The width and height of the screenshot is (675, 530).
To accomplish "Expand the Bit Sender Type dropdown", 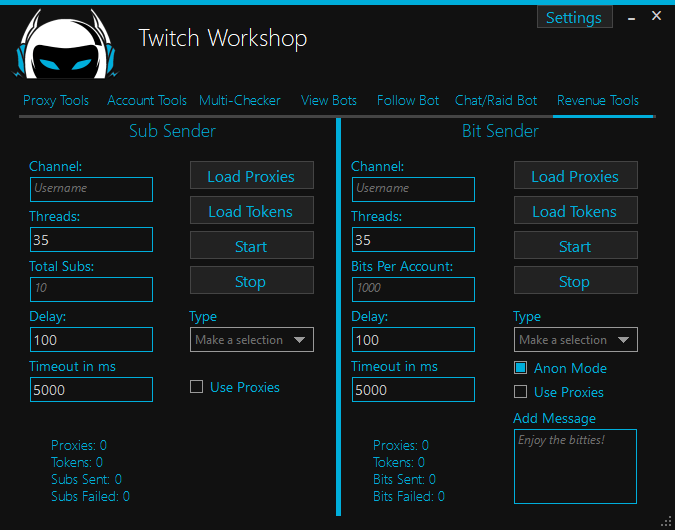I will [x=576, y=340].
